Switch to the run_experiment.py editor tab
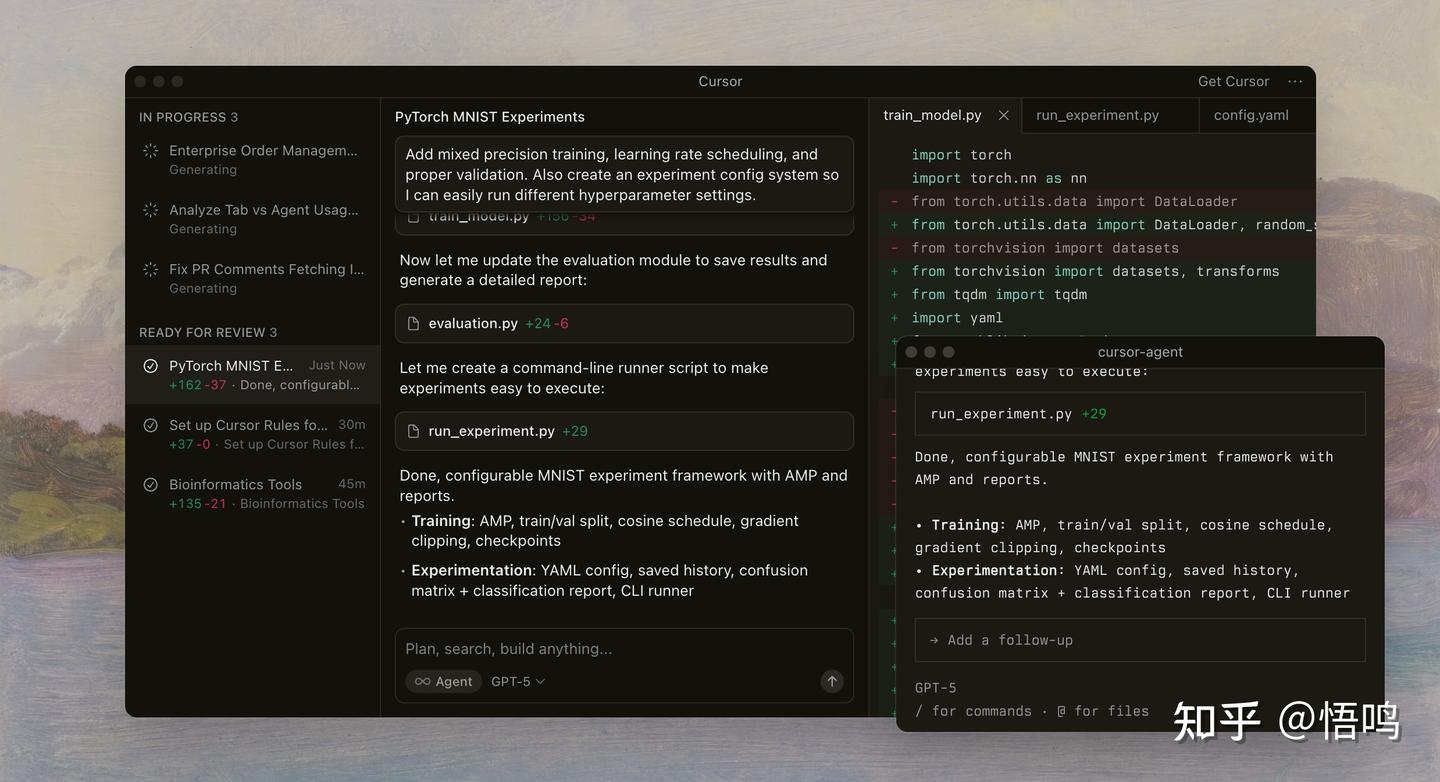This screenshot has height=782, width=1440. click(1109, 116)
